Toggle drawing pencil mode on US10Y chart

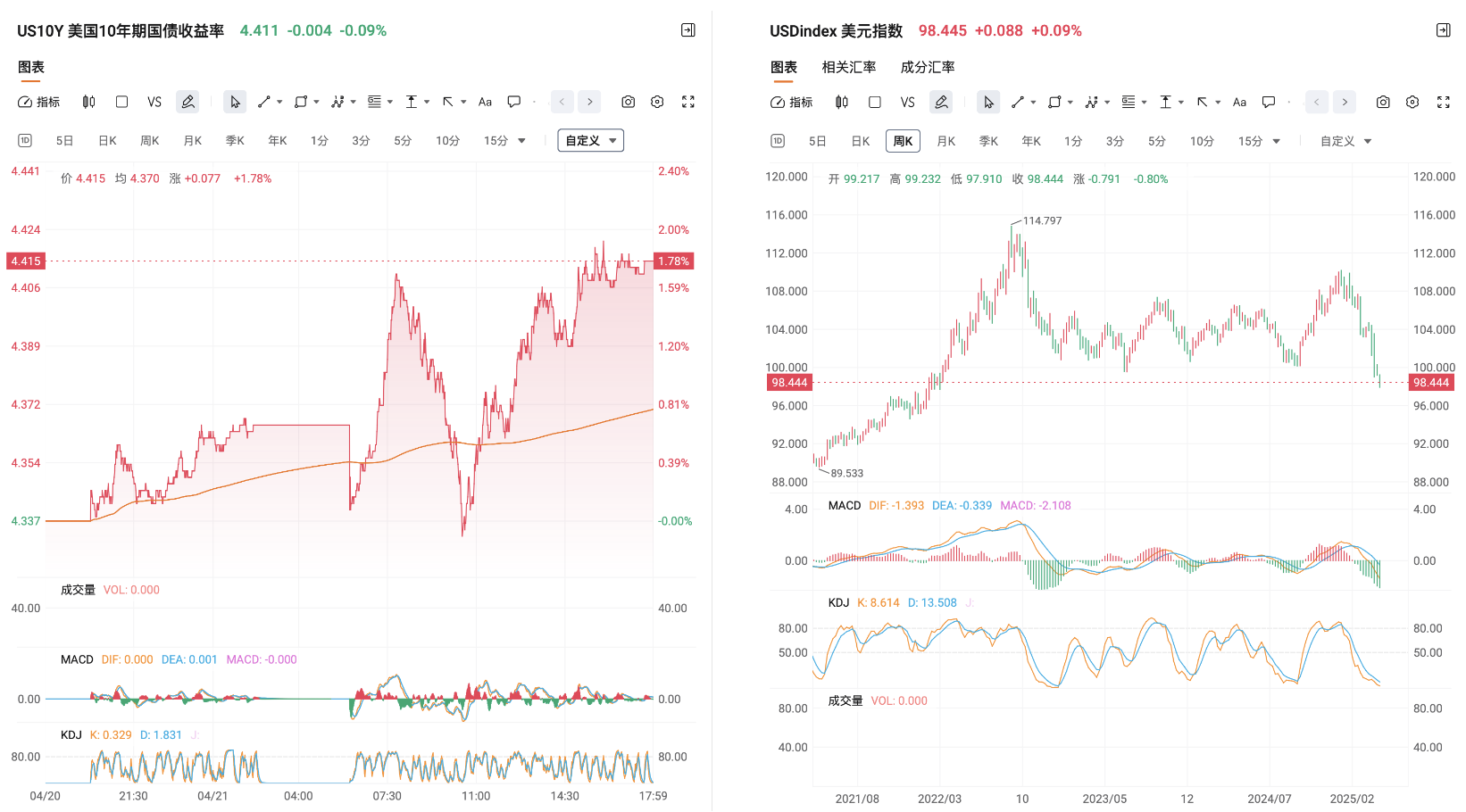[187, 102]
